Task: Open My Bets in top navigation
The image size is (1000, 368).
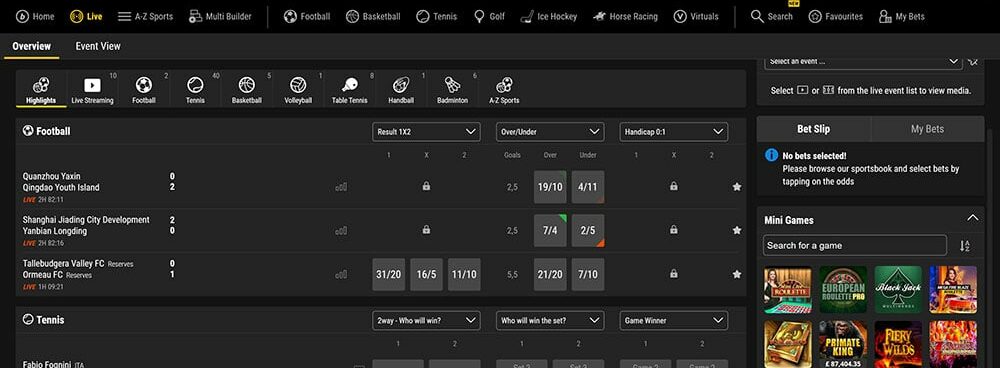Action: [x=902, y=17]
